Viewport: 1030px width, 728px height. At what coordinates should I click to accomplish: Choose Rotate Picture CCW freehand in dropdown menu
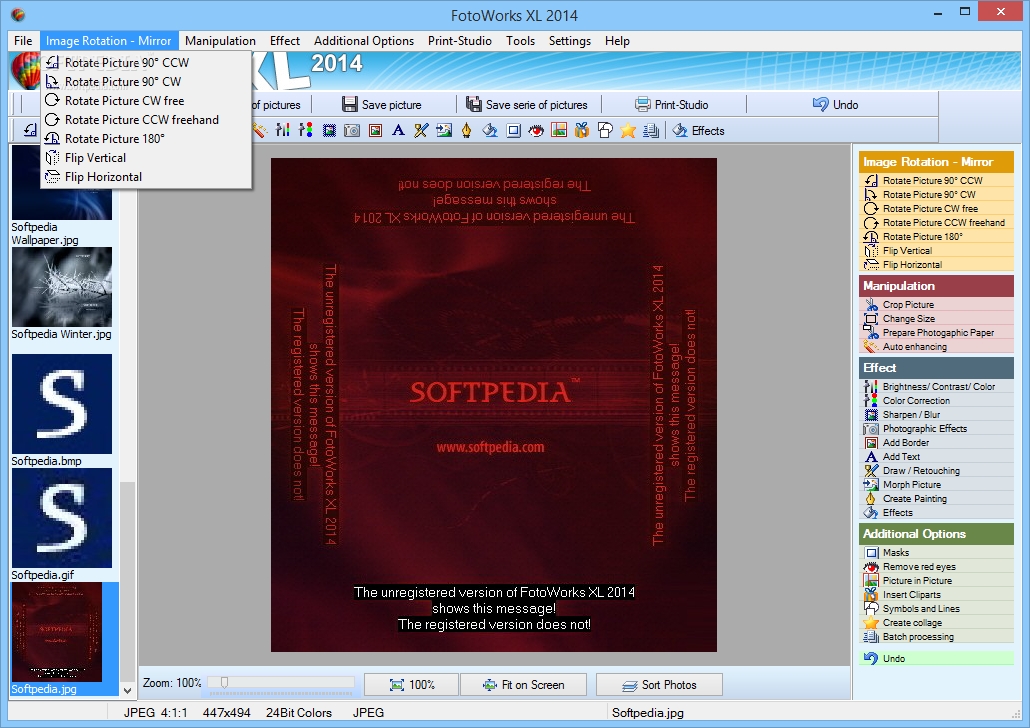[x=146, y=120]
